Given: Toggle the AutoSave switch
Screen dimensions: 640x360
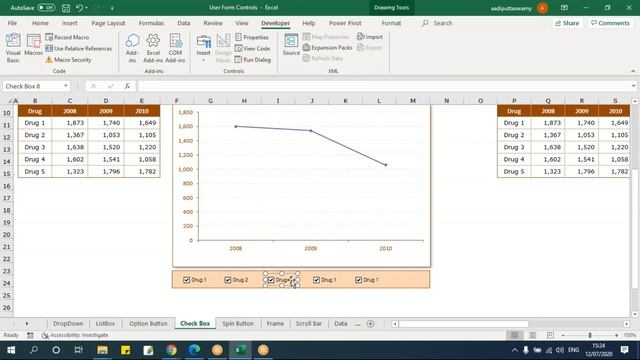Looking at the screenshot, I should point(46,8).
